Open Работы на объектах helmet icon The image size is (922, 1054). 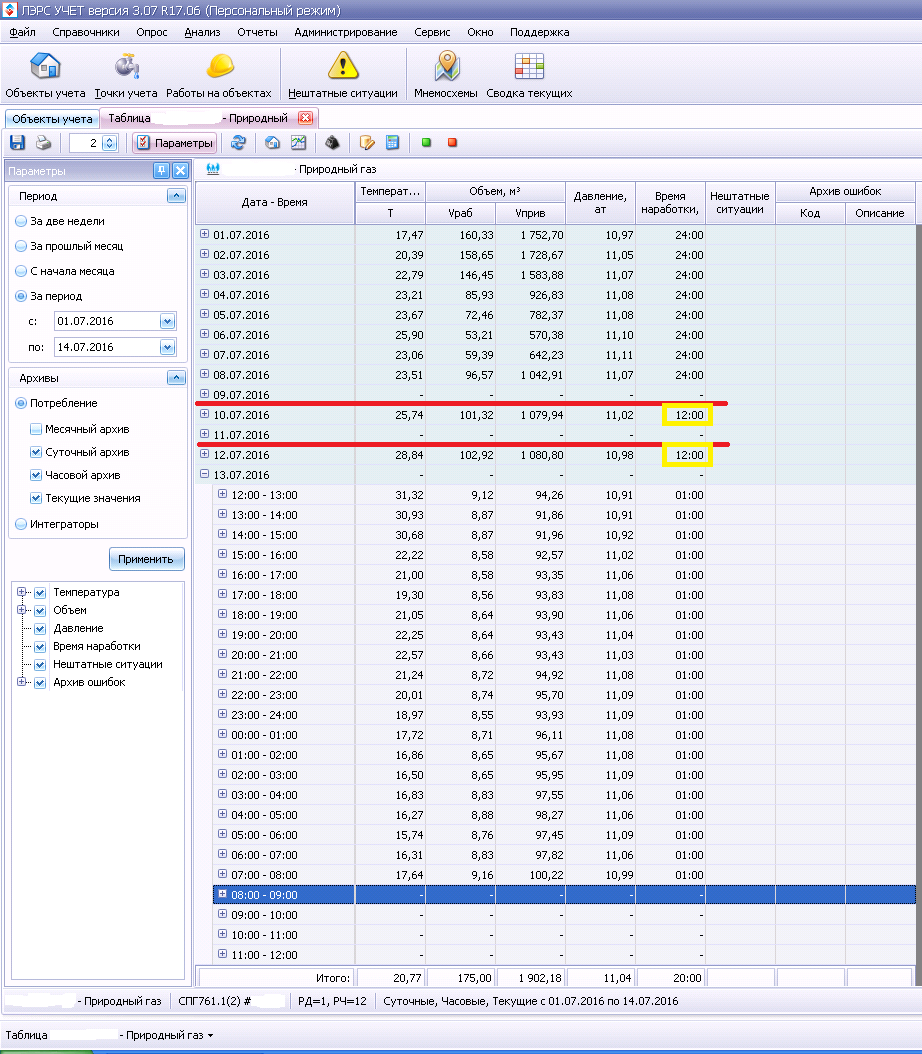220,66
